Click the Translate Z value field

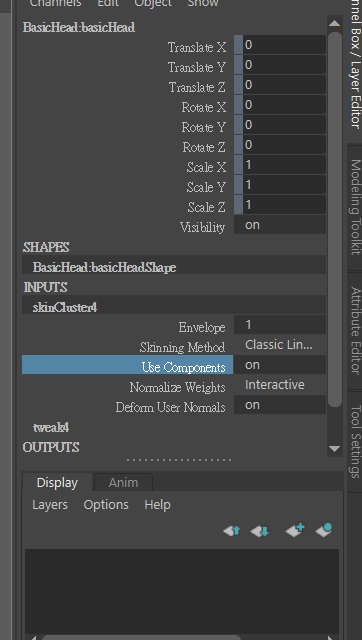click(x=284, y=85)
